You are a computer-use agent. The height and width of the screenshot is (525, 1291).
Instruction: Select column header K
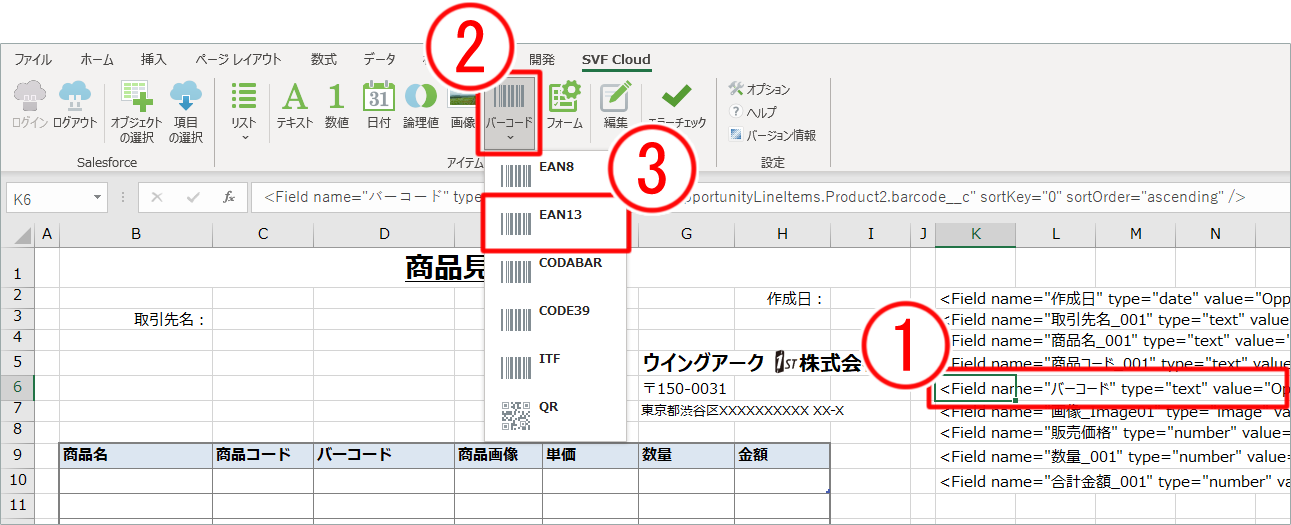click(976, 234)
